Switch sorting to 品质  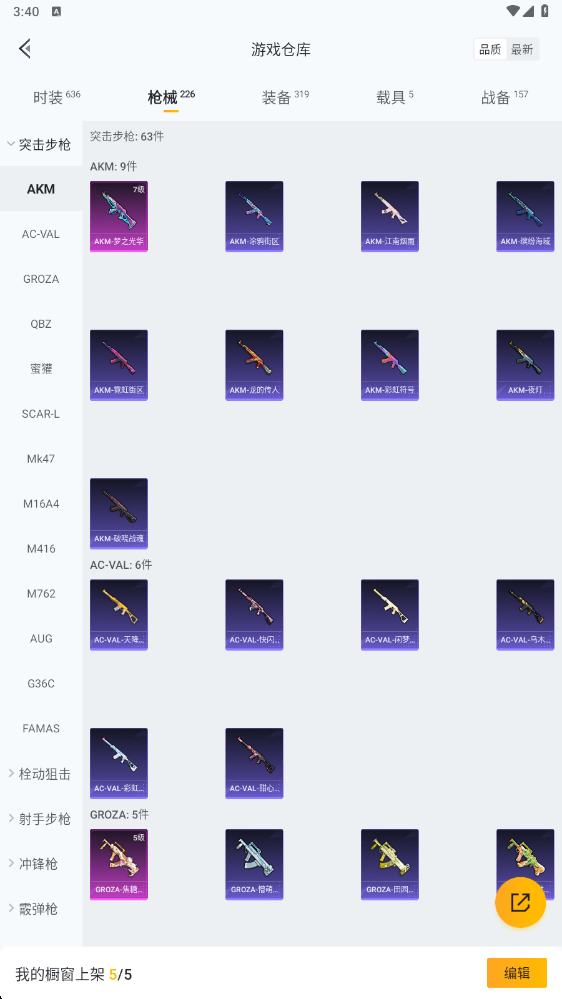[490, 50]
